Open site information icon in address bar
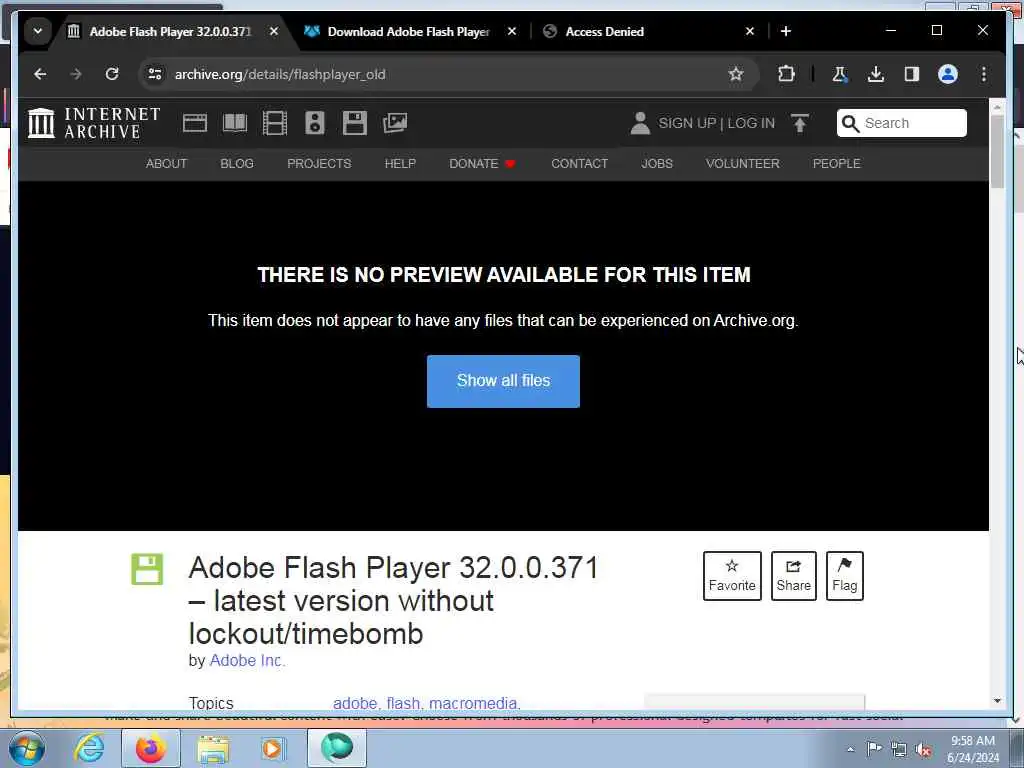1024x768 pixels. coord(155,74)
